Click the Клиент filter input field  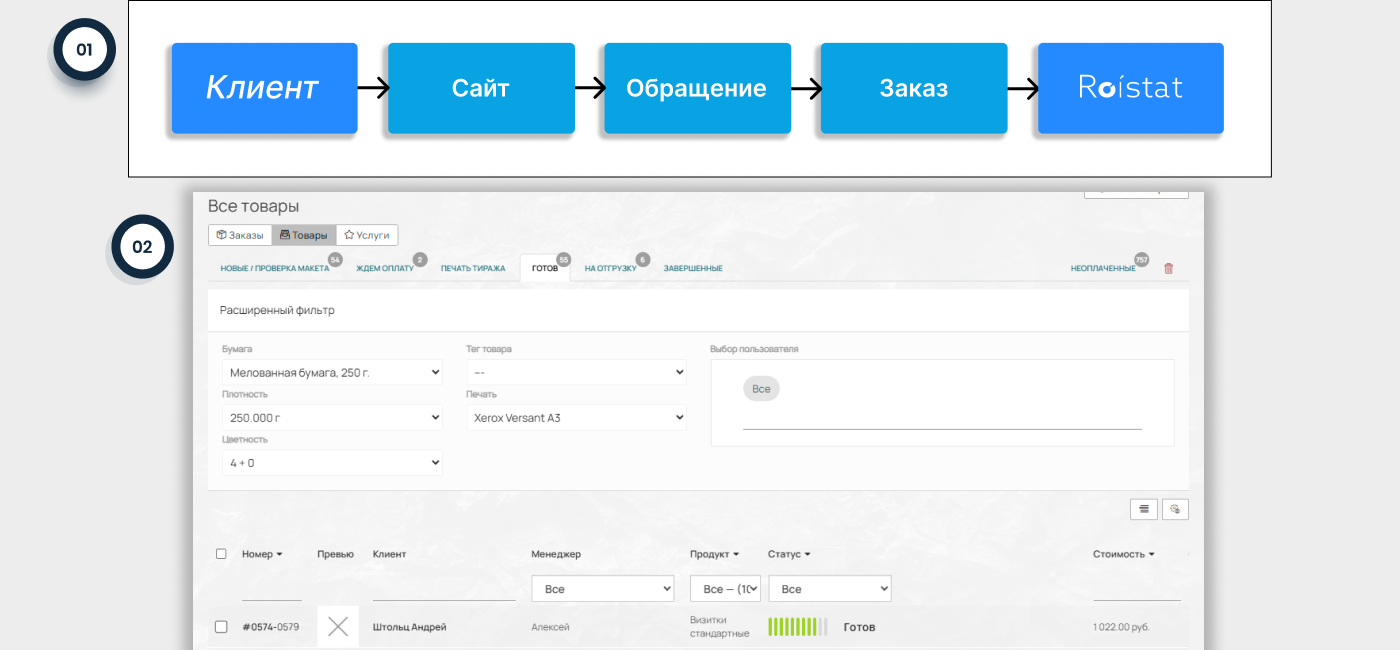click(444, 590)
